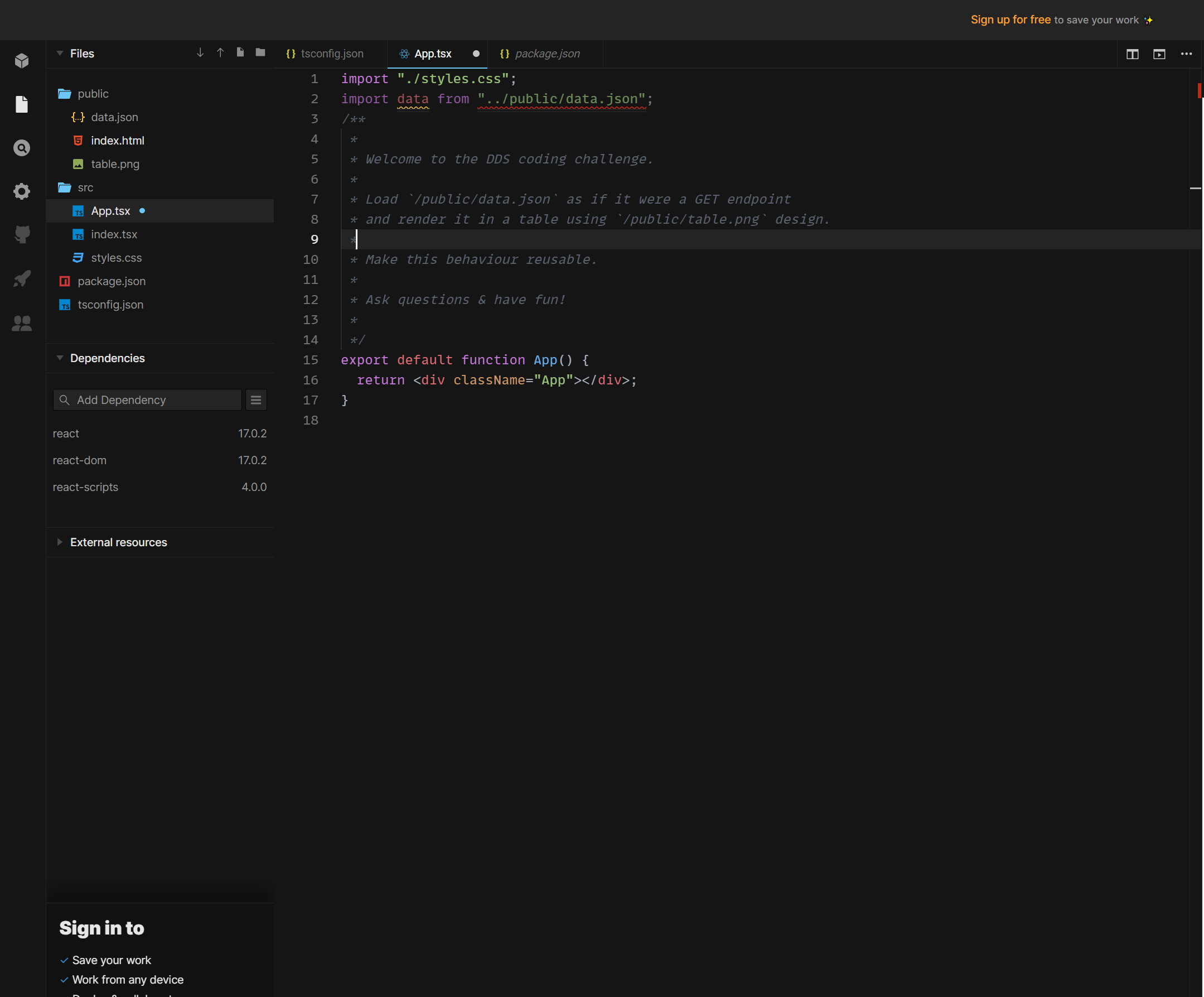1204x997 pixels.
Task: Click the new folder icon in Files header
Action: 260,53
